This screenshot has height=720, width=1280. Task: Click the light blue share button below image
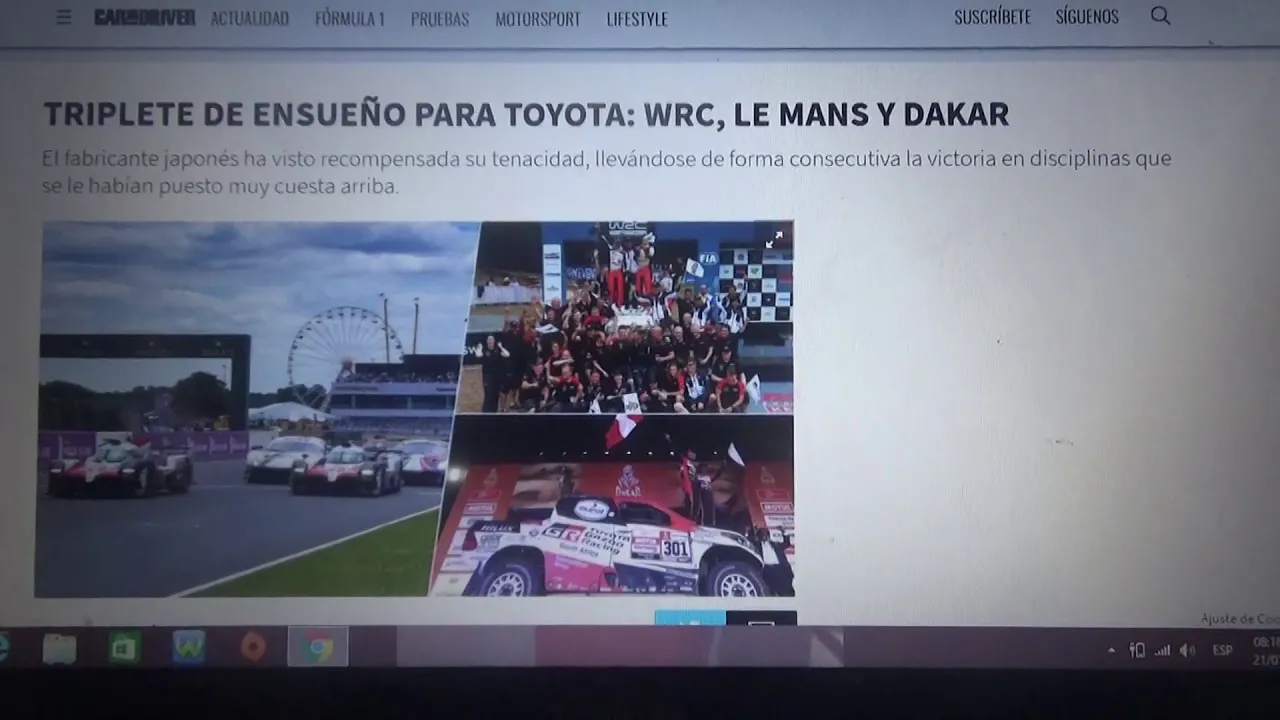(x=690, y=618)
